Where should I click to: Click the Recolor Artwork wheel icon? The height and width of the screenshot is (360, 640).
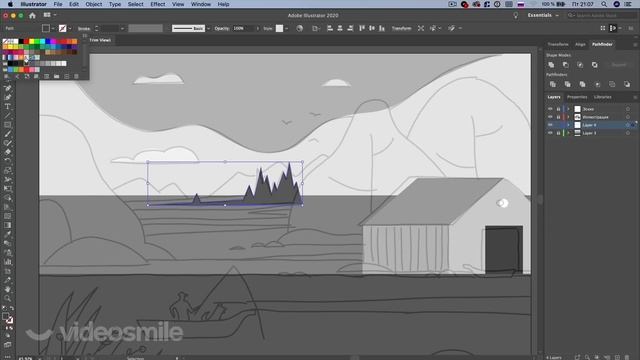pos(300,28)
